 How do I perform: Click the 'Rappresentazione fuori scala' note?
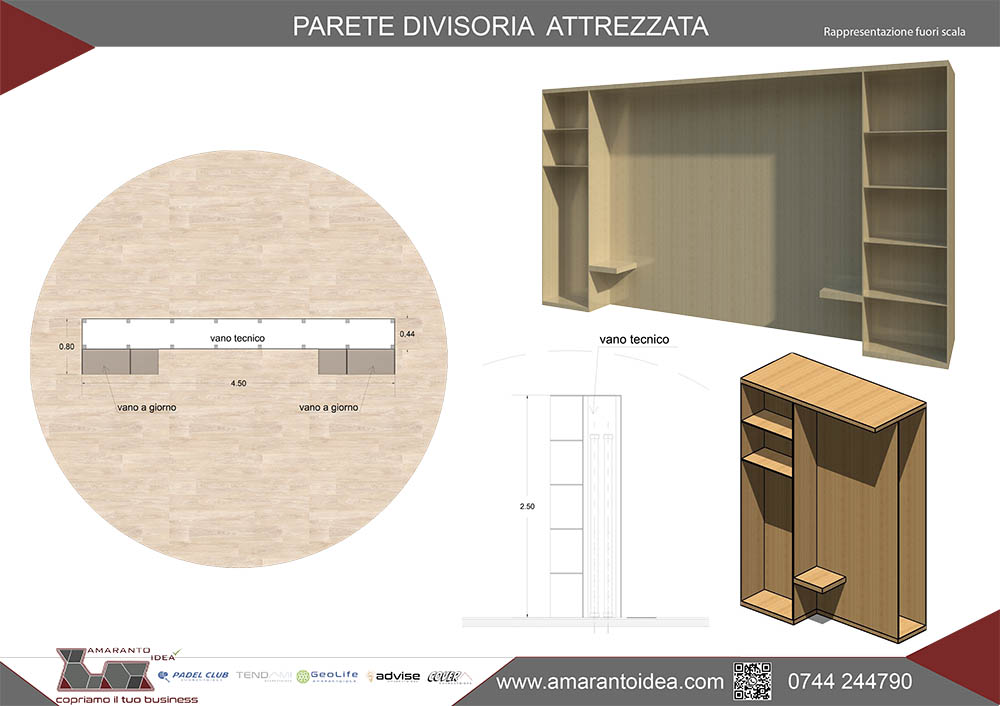pyautogui.click(x=894, y=32)
